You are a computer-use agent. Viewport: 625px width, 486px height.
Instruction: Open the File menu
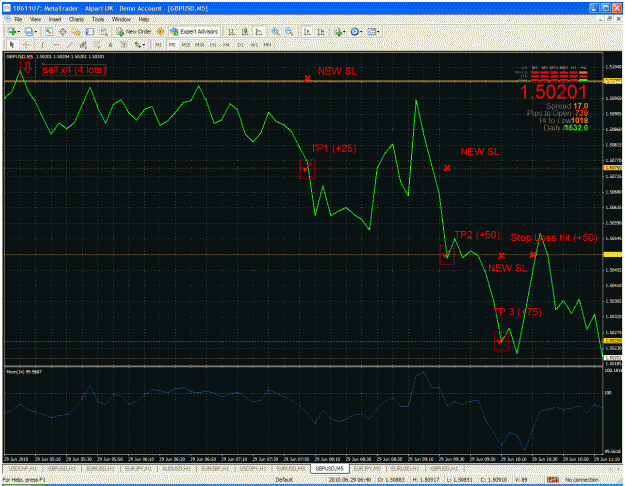(x=18, y=19)
